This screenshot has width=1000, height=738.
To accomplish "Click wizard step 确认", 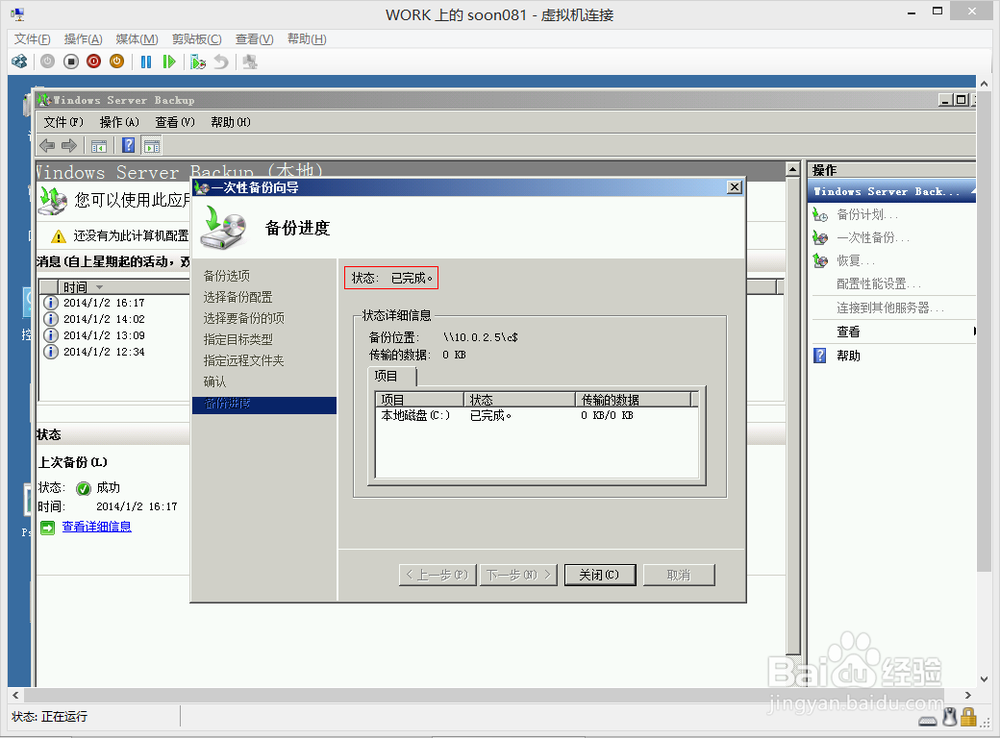I will coord(215,381).
